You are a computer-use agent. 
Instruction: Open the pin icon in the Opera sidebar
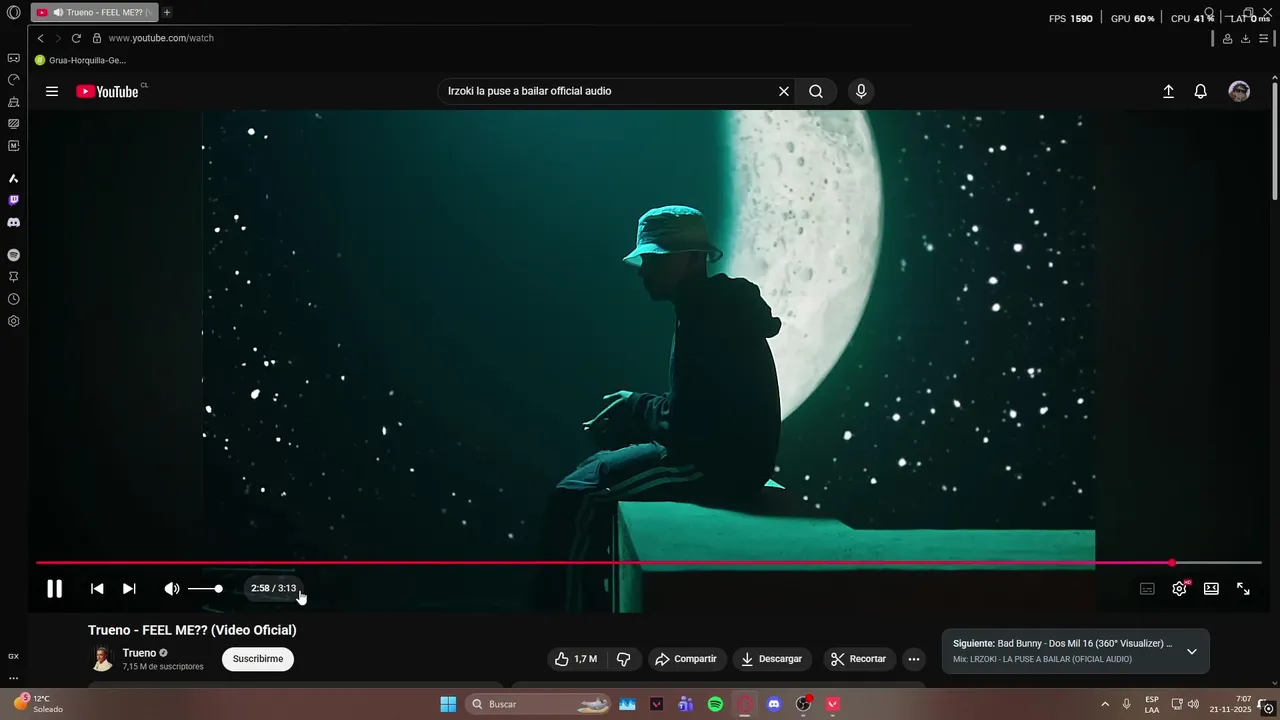(x=13, y=277)
